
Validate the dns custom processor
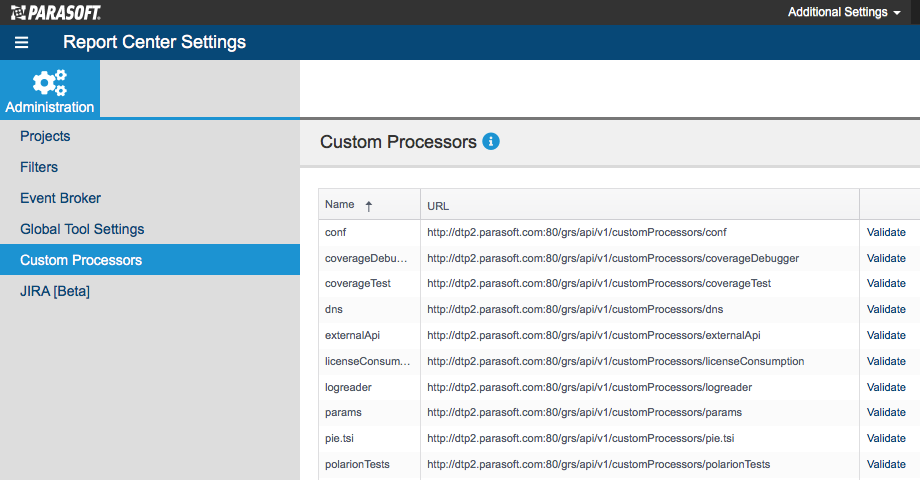tap(886, 309)
